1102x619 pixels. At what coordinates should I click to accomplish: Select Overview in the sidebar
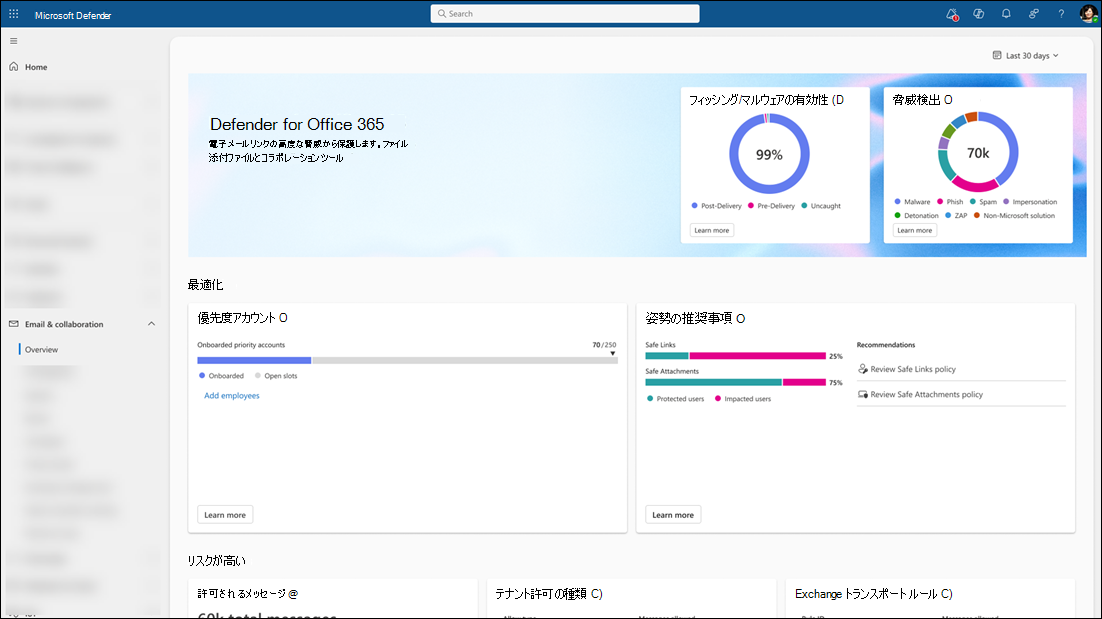pos(42,350)
